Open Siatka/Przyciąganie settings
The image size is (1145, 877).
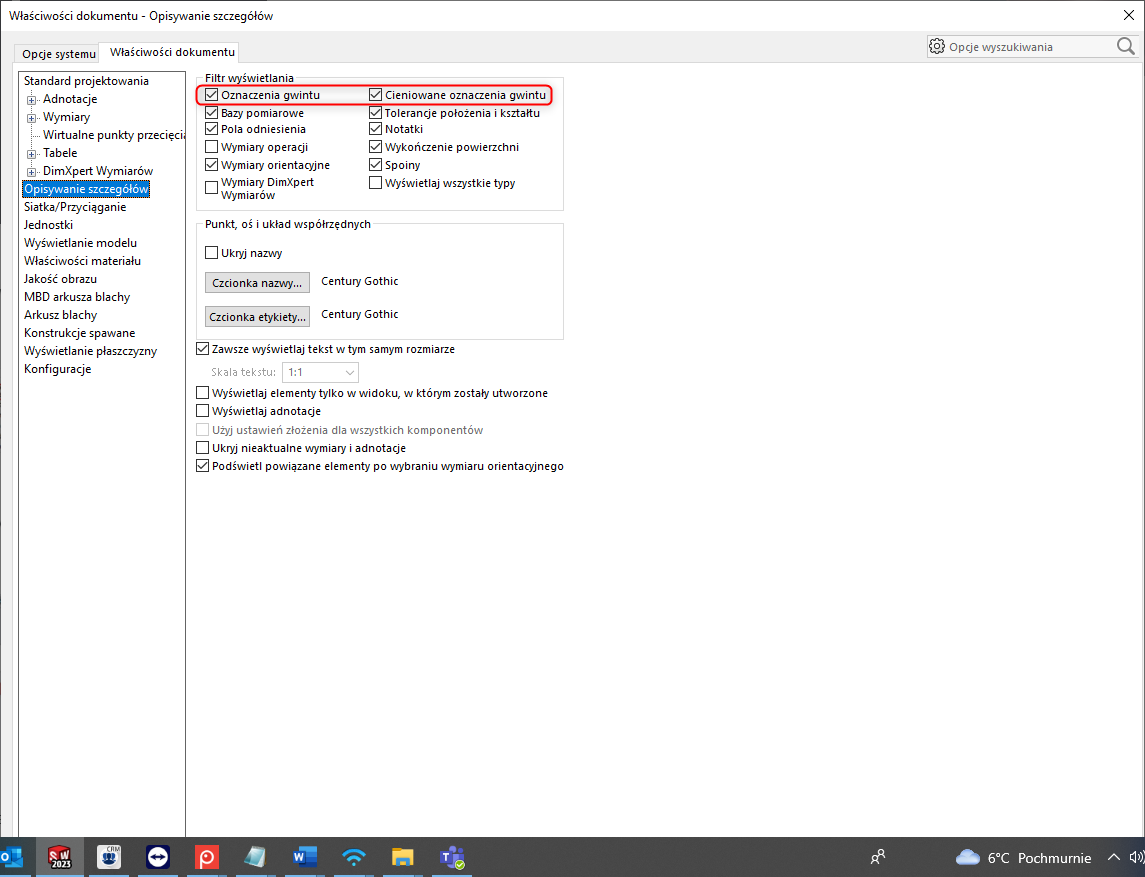[x=74, y=207]
